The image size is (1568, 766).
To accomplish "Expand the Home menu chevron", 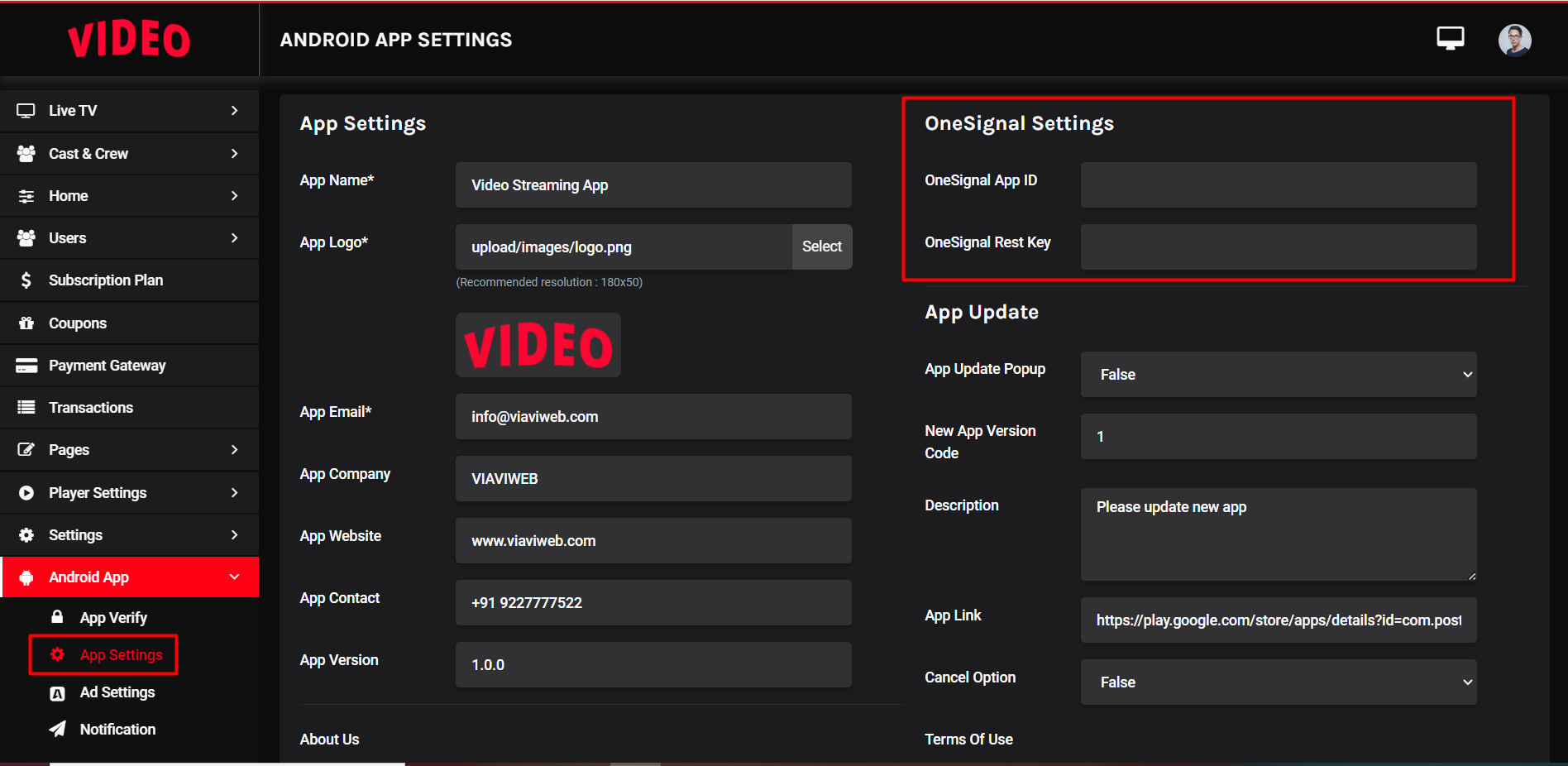I will click(x=235, y=196).
